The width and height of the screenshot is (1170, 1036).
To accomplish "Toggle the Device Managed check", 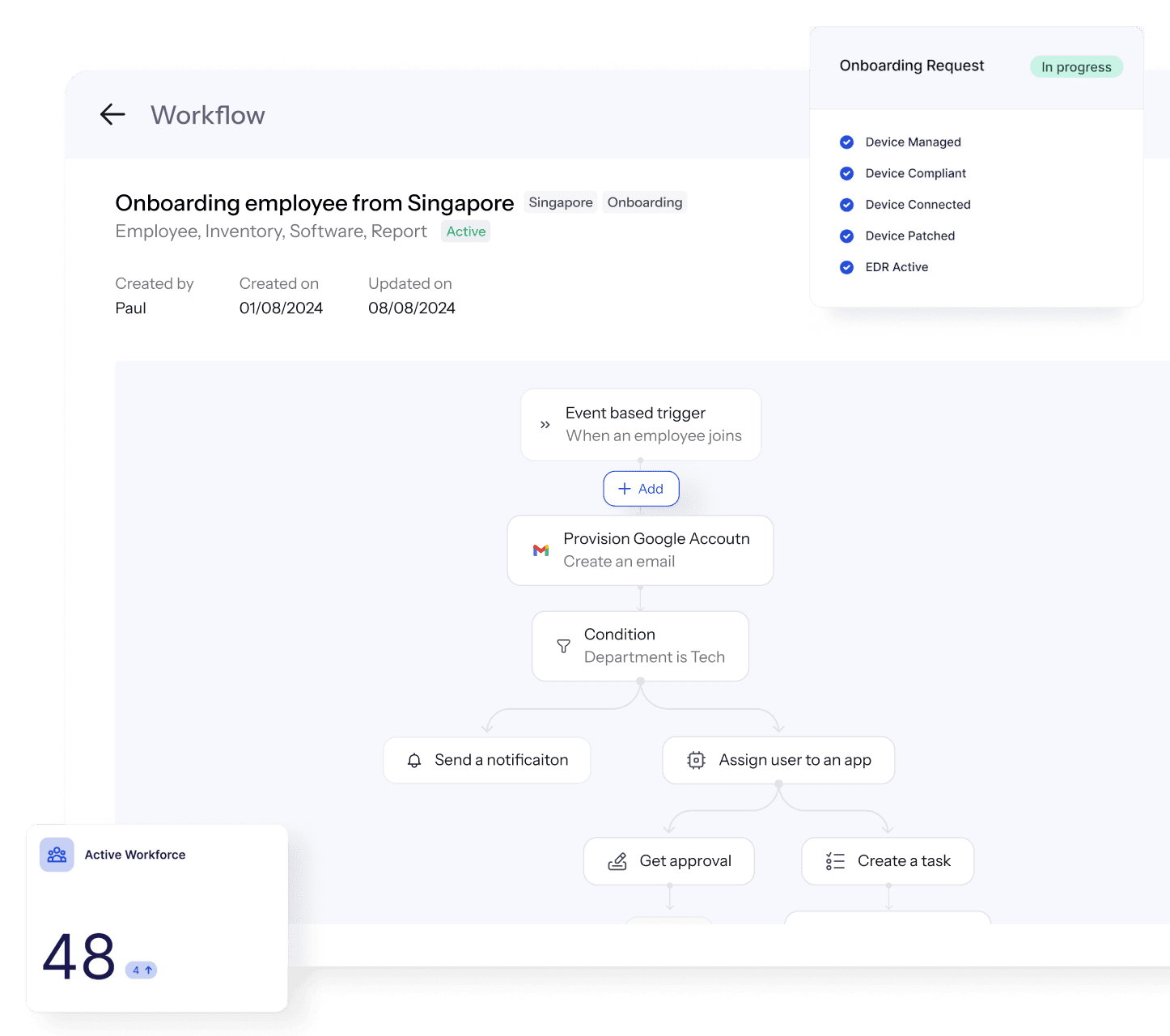I will click(x=846, y=142).
